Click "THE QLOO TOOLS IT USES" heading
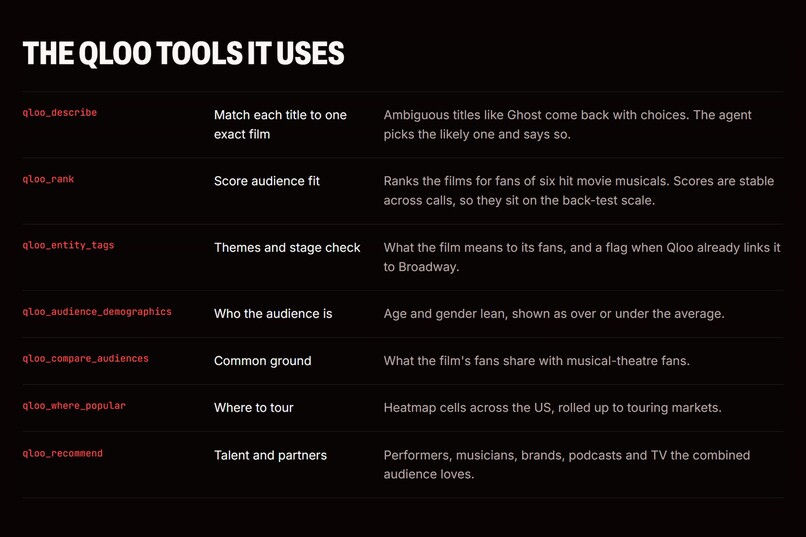 pos(184,53)
